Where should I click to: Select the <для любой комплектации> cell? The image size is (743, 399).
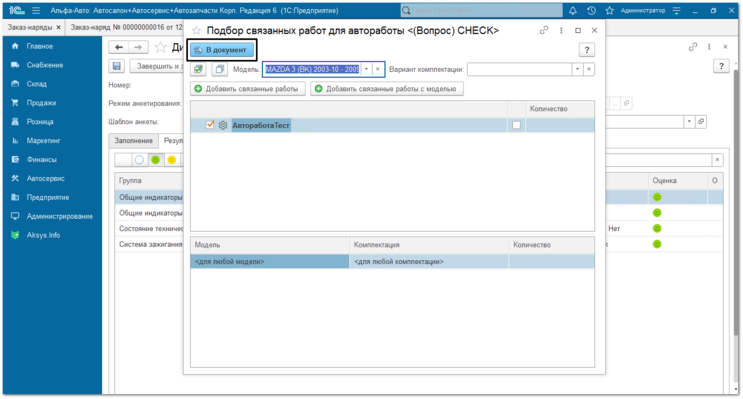[x=429, y=262]
